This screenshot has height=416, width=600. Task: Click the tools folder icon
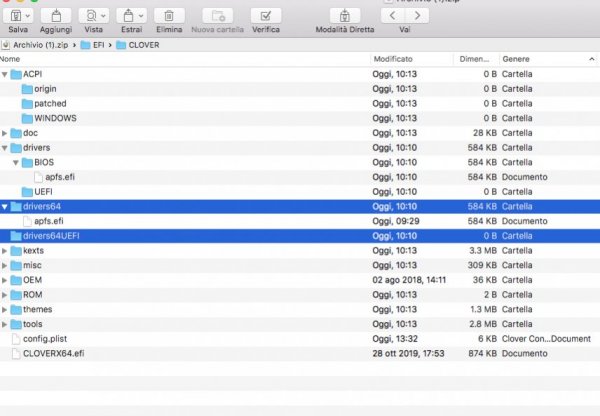[16, 325]
